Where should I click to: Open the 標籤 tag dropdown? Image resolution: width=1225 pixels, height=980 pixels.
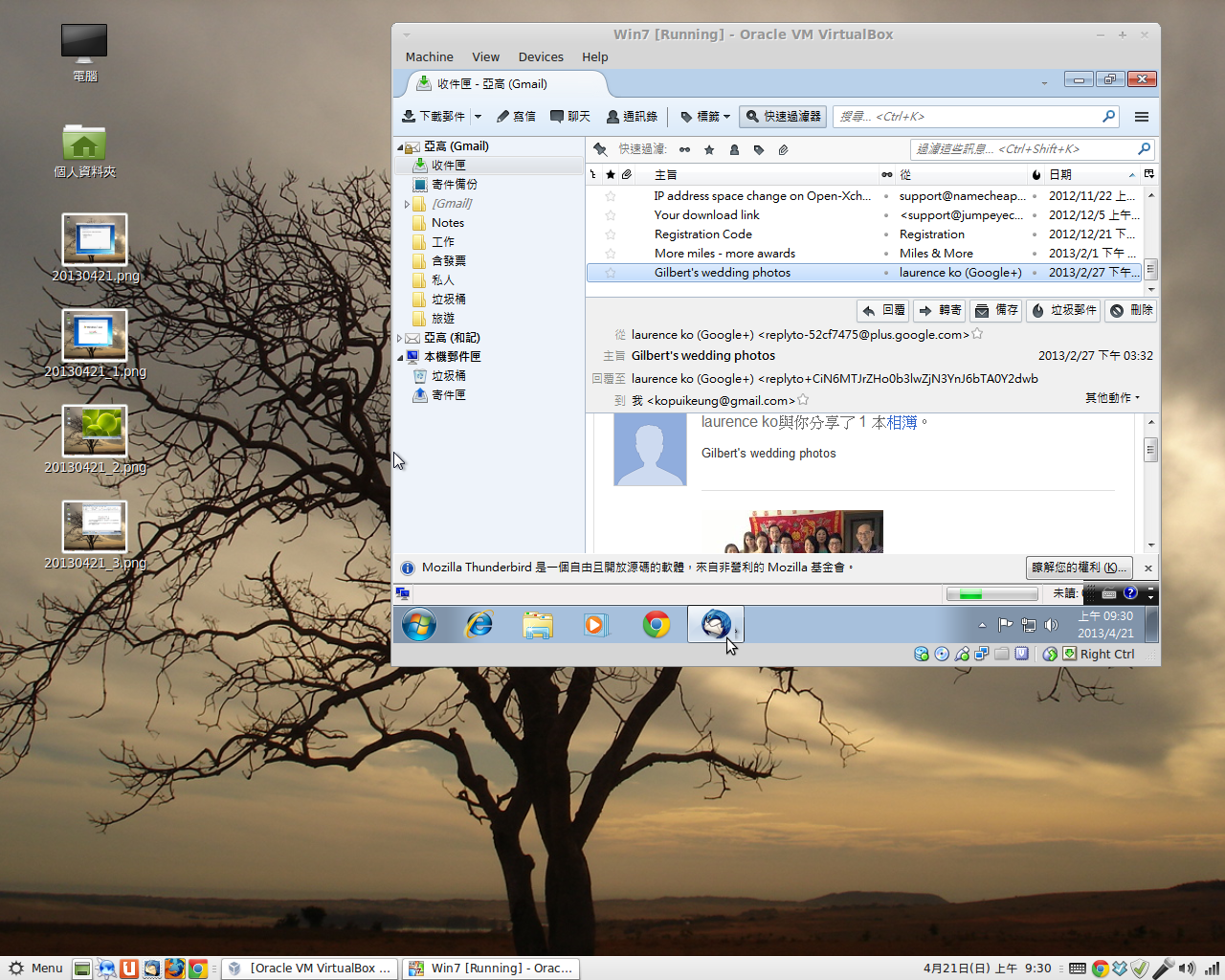[x=705, y=117]
